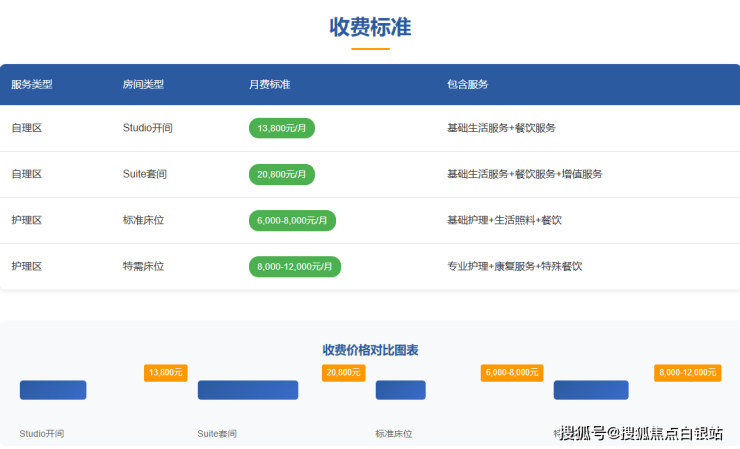This screenshot has width=740, height=449.
Task: Select the green 8,000-12,000元/月 price badge
Action: 295,266
